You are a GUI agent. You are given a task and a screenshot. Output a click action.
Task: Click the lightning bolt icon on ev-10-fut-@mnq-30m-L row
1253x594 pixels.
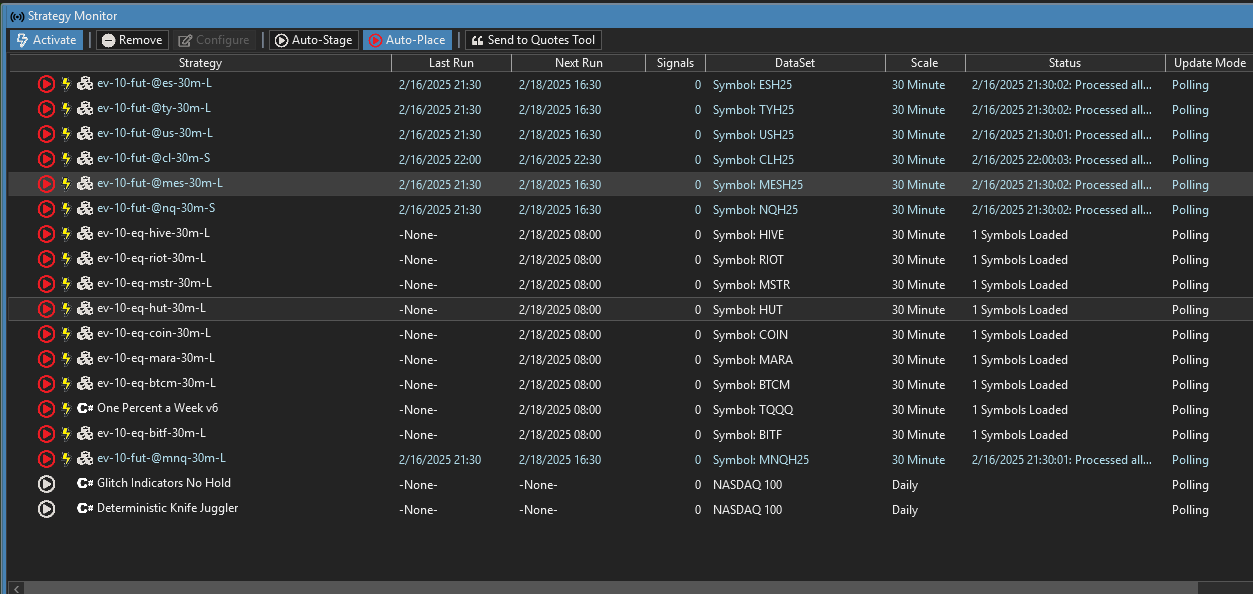coord(67,459)
